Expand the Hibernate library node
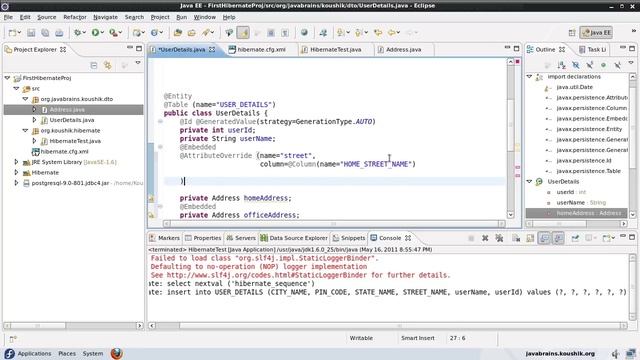 pyautogui.click(x=16, y=172)
